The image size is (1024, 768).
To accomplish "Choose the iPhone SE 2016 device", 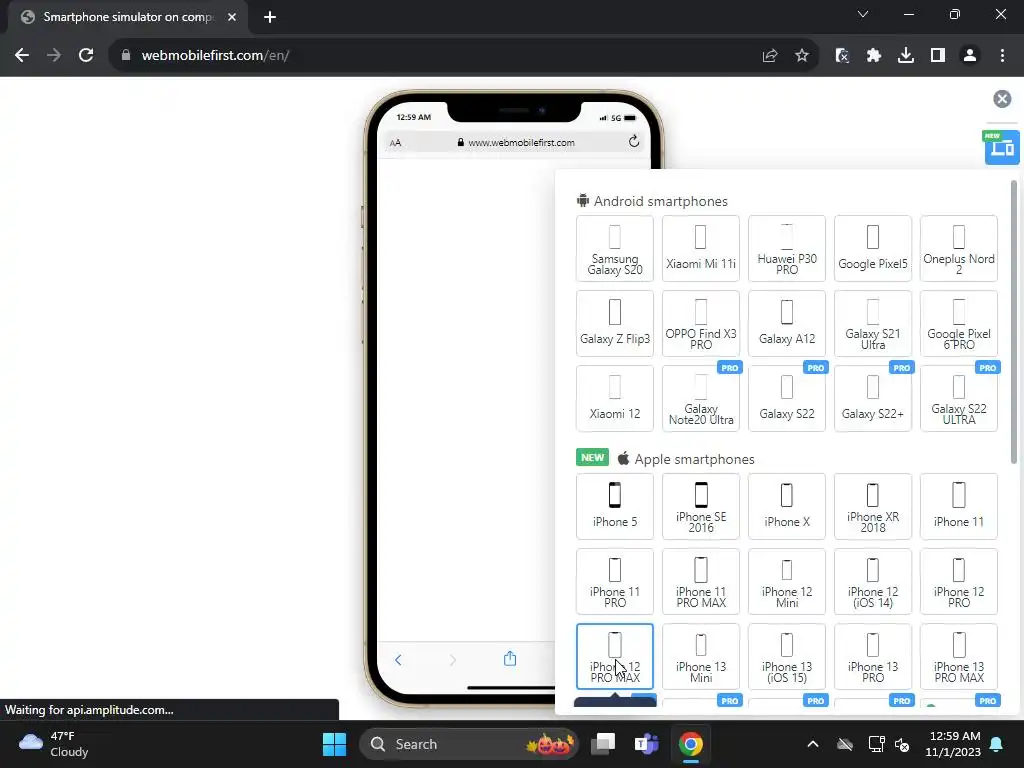I will tap(701, 507).
